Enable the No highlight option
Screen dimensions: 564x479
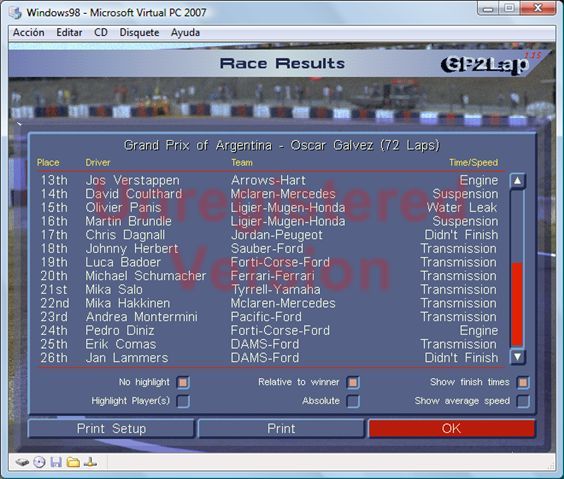(x=183, y=382)
